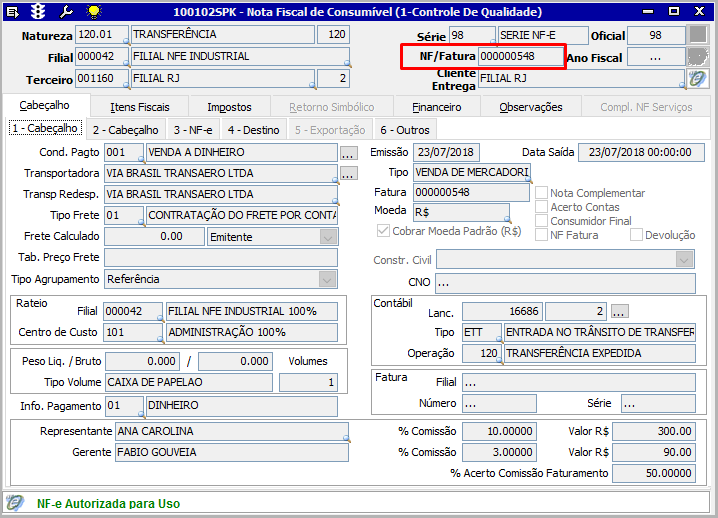Click the NF-e status icon in status bar
The height and width of the screenshot is (518, 718).
(15, 503)
